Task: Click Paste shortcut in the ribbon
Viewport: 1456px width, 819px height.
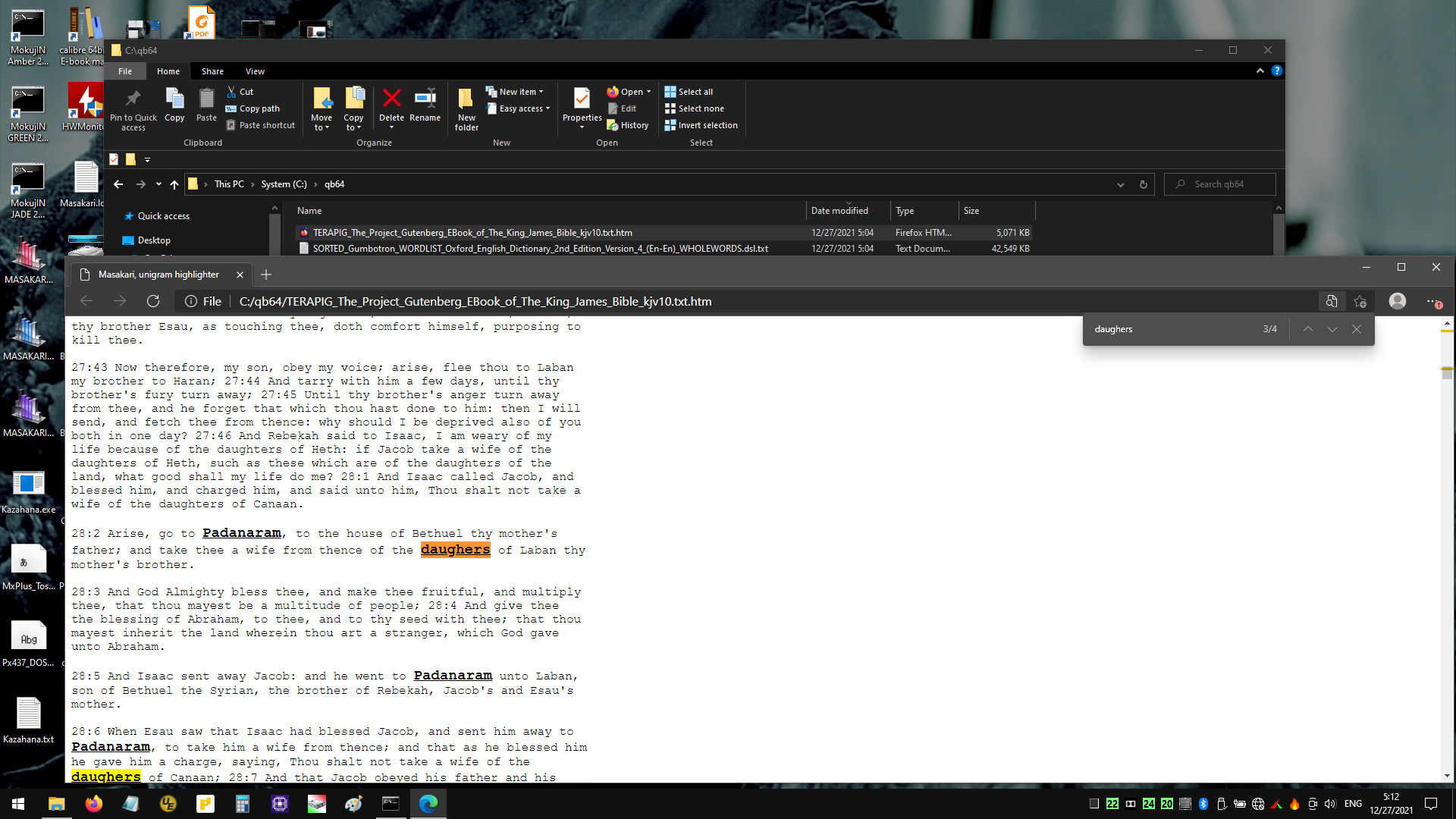Action: (260, 125)
